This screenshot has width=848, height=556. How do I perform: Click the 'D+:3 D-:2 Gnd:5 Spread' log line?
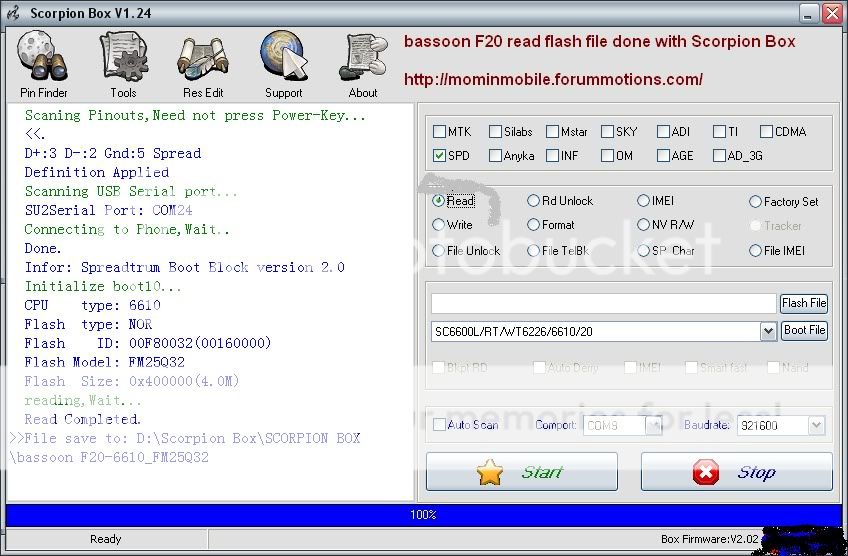[x=112, y=153]
